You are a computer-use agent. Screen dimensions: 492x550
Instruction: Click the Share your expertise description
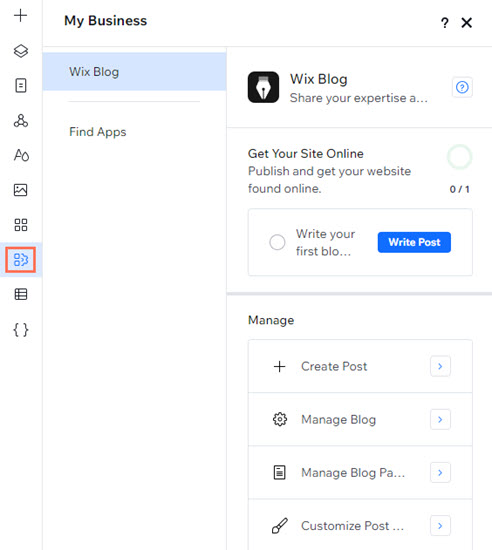[358, 98]
